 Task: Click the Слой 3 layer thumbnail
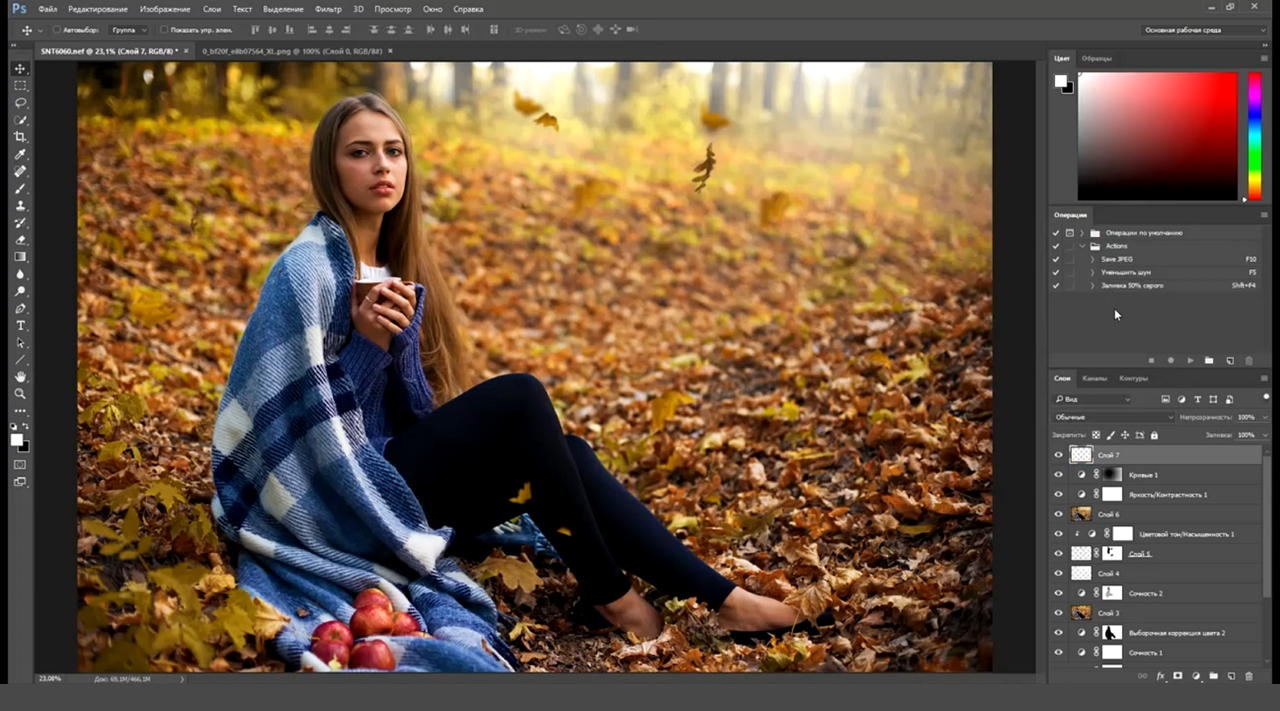(1081, 613)
